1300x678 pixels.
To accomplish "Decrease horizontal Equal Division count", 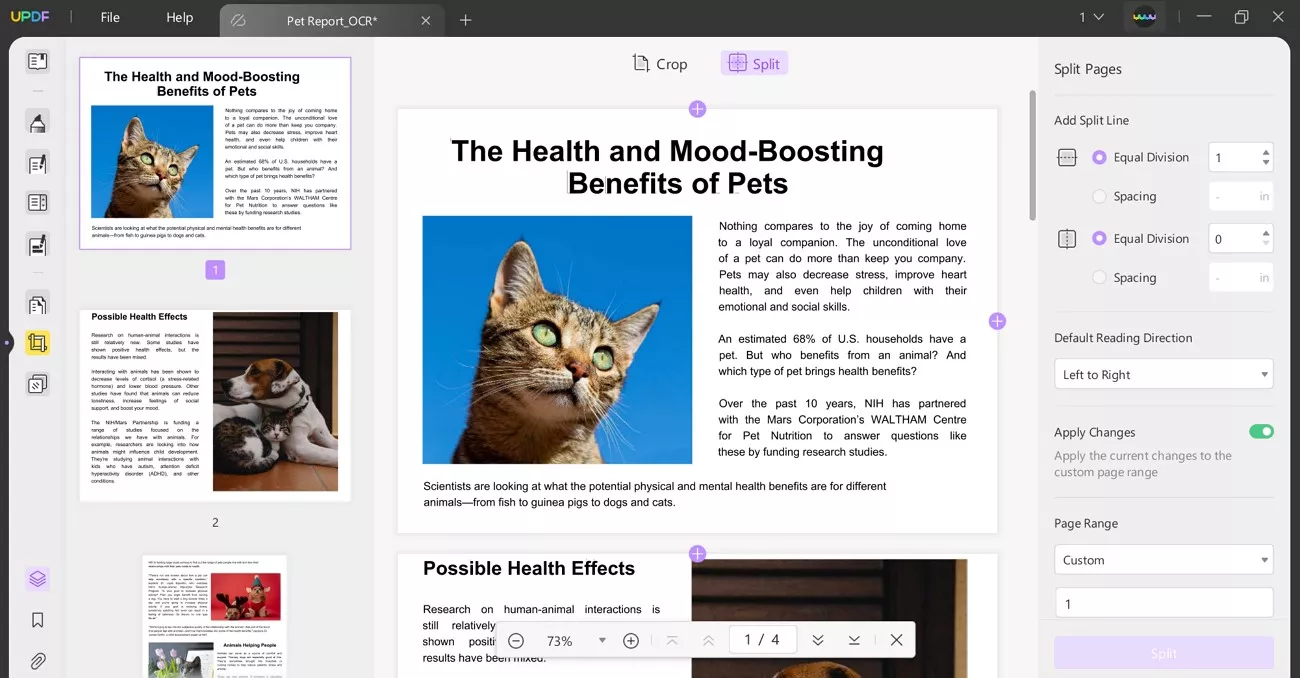I will tap(1266, 162).
